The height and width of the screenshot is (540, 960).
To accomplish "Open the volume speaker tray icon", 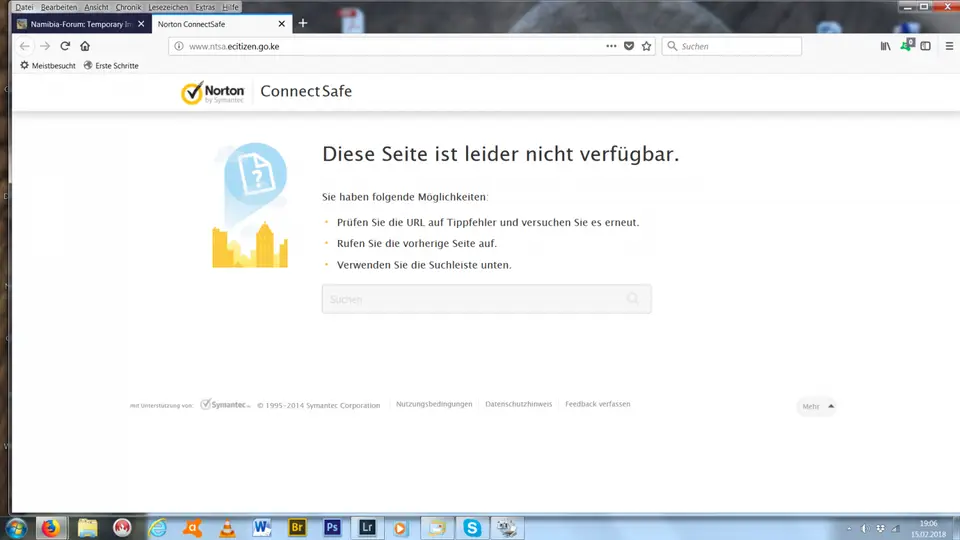I will [865, 528].
